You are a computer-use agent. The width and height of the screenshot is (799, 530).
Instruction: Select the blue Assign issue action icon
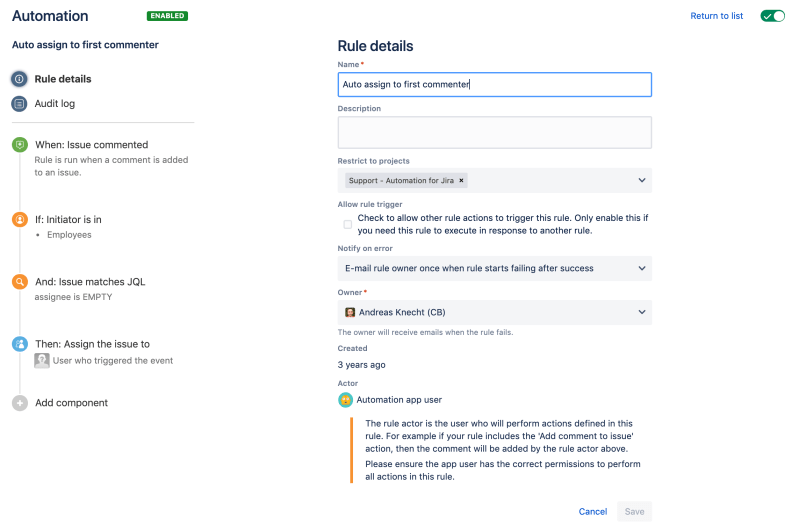[20, 344]
